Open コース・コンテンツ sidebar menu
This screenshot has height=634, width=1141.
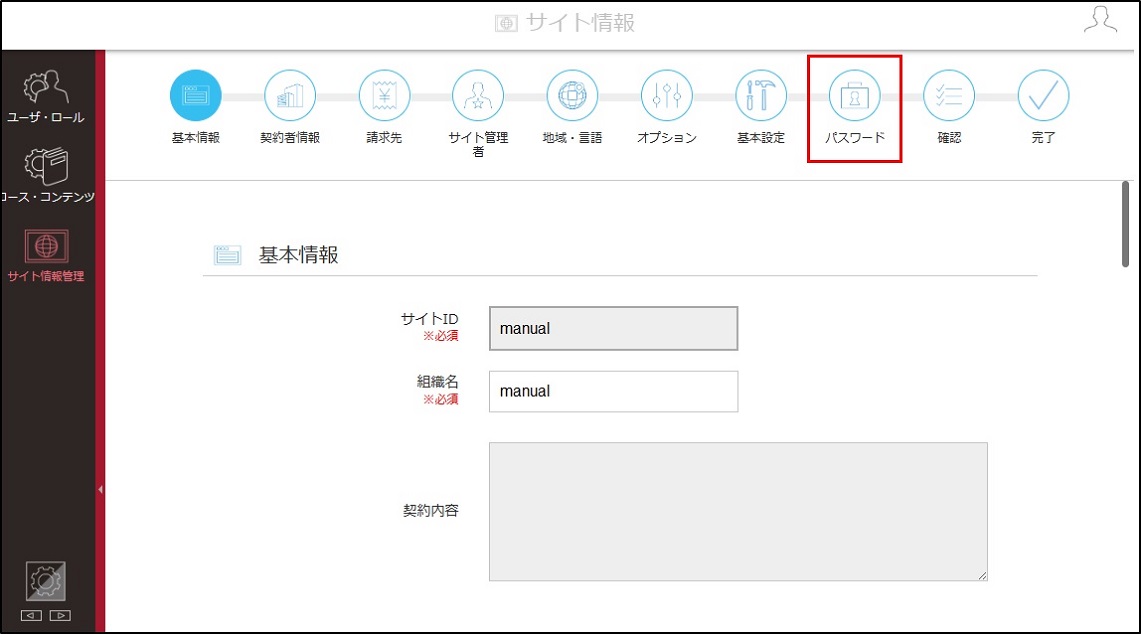click(x=47, y=175)
